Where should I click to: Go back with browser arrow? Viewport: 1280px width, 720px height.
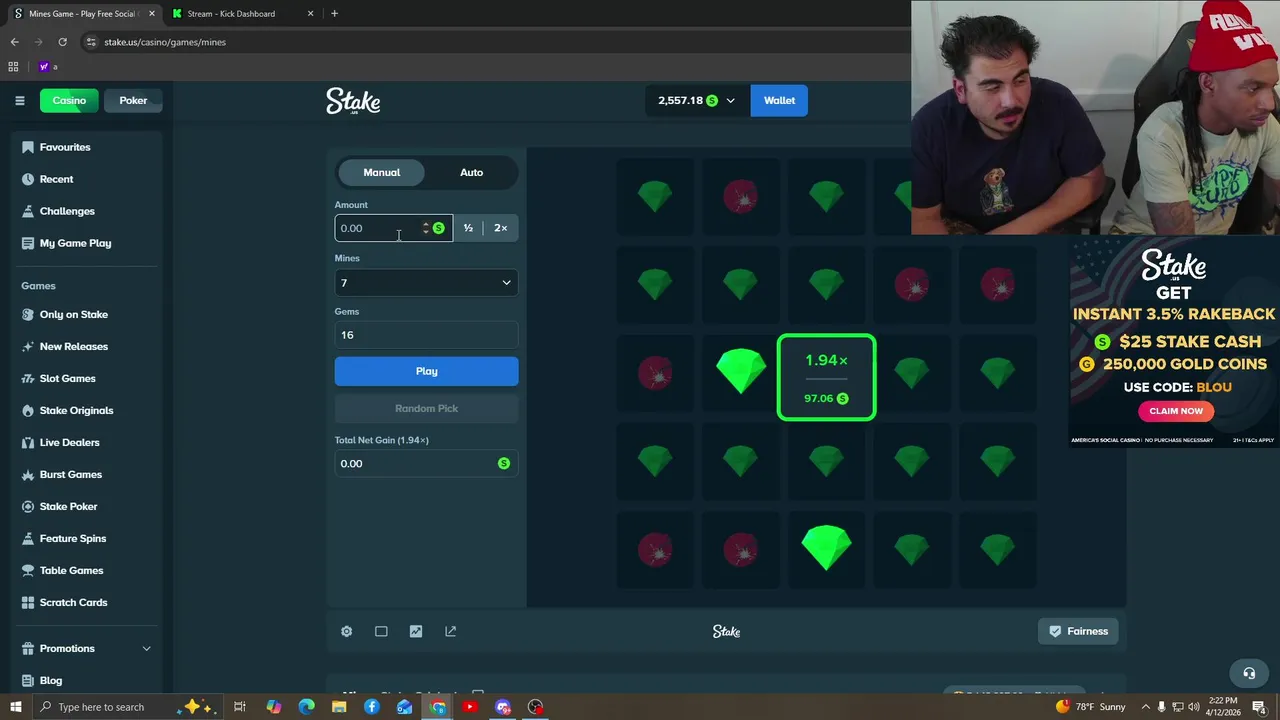click(14, 42)
